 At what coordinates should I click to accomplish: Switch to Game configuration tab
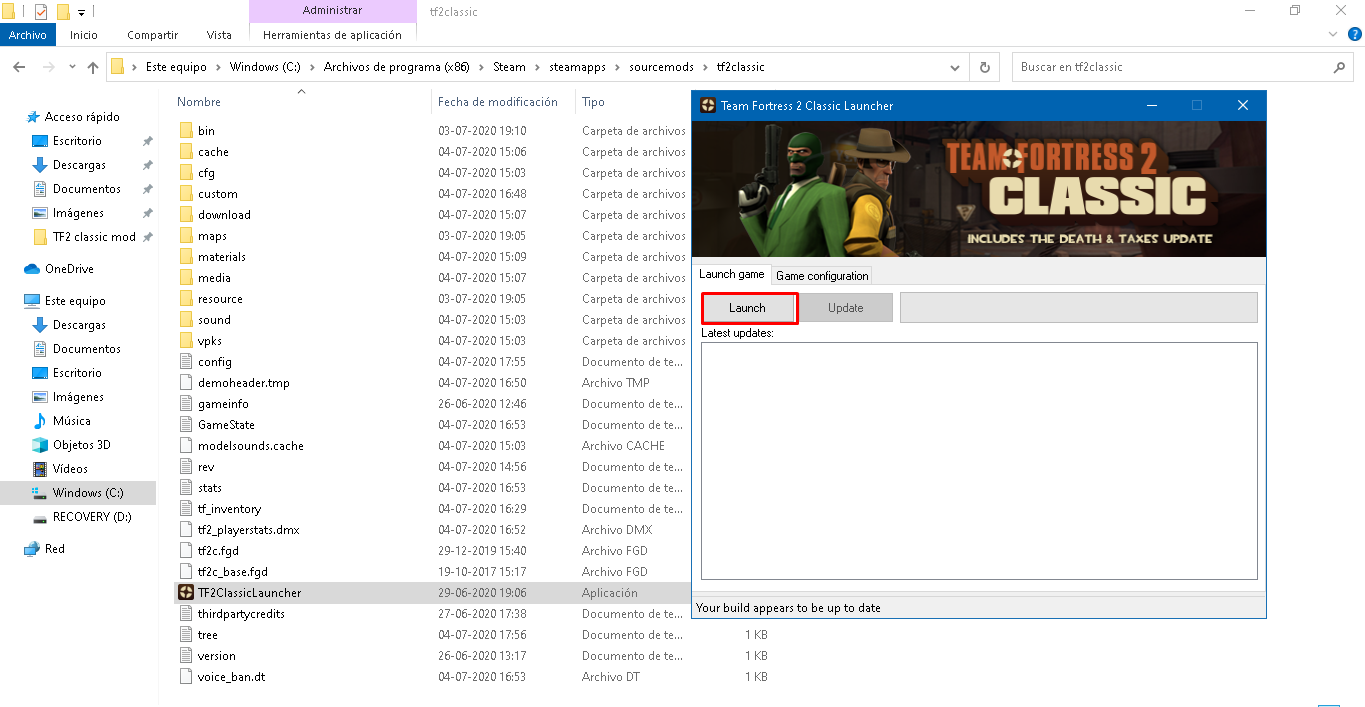tap(822, 275)
